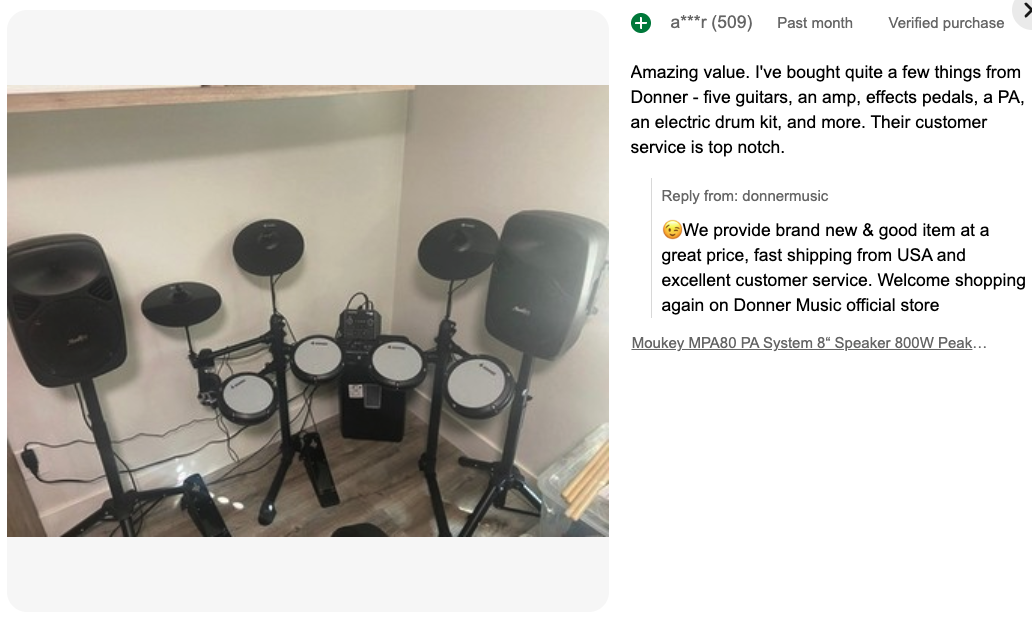This screenshot has height=619, width=1032.
Task: Click the gray blank area above photo
Action: (x=308, y=47)
